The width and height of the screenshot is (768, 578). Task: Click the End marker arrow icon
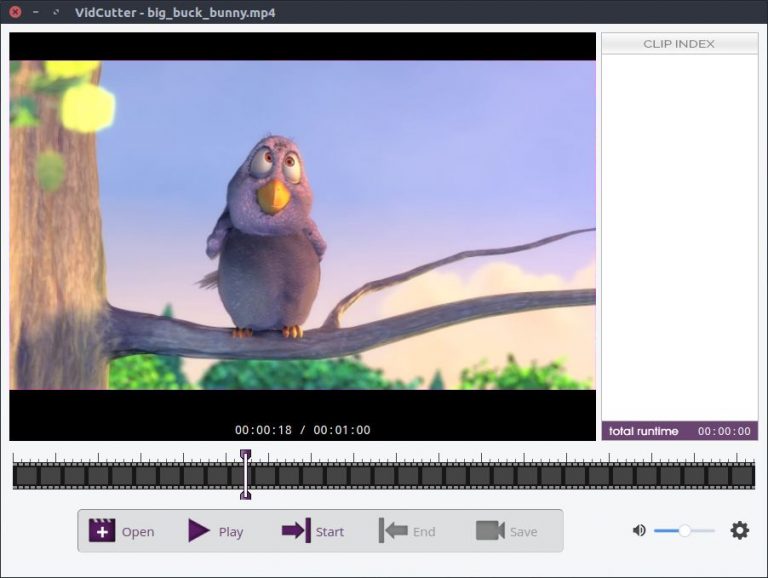(393, 531)
